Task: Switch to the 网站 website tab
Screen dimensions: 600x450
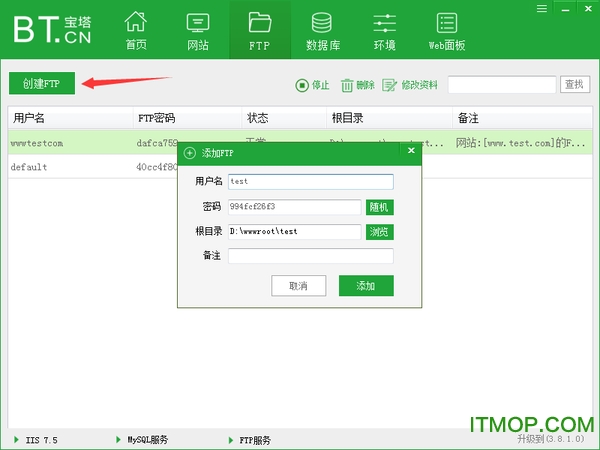Action: click(198, 31)
